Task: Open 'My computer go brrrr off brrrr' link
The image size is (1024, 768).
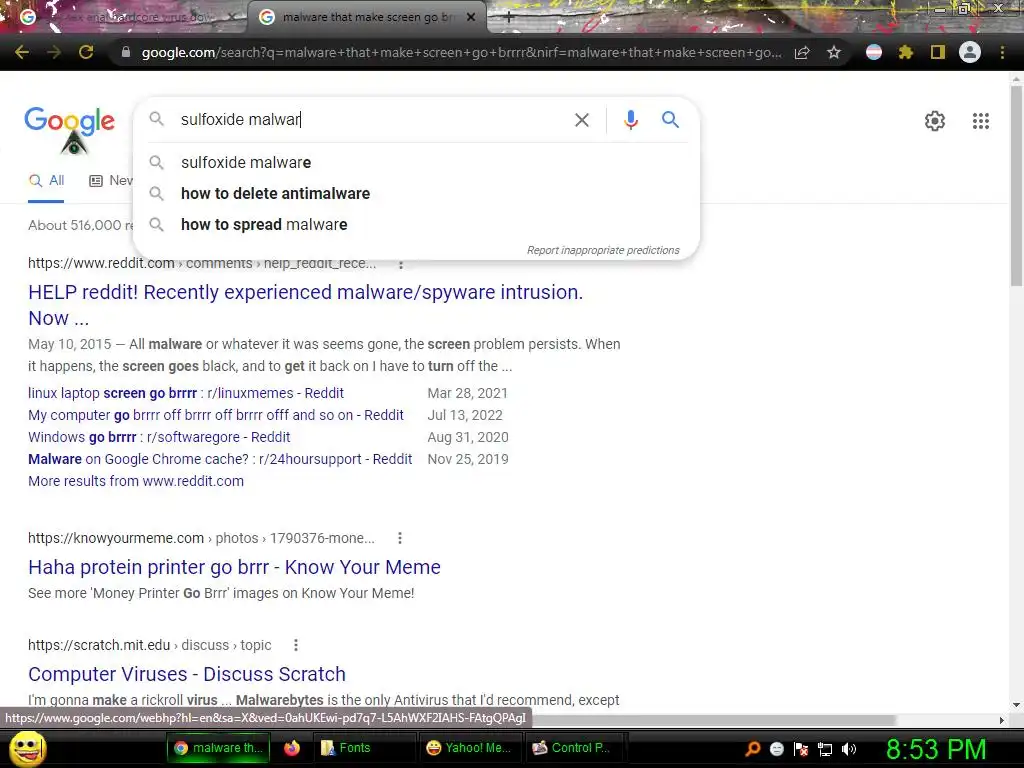Action: click(216, 415)
